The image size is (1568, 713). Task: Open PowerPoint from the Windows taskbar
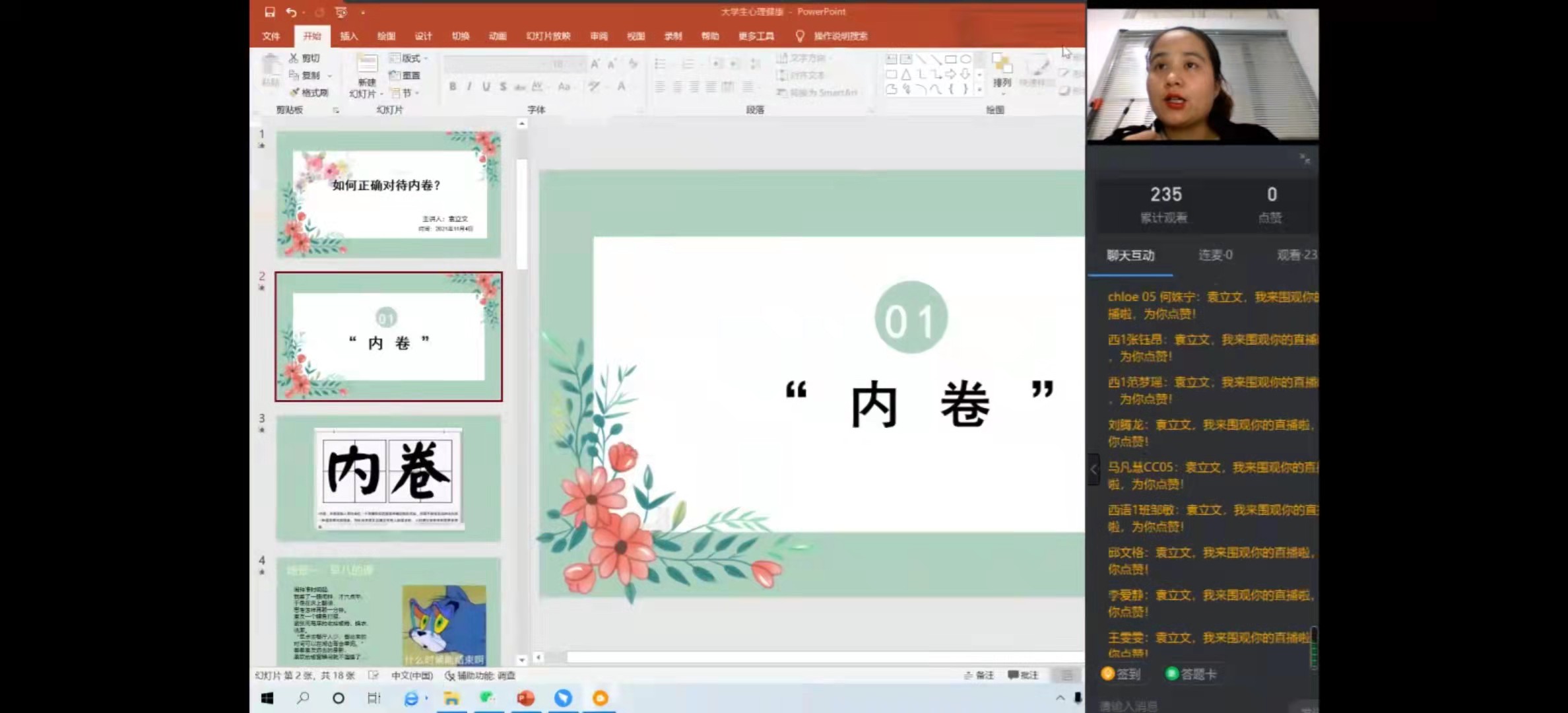point(525,698)
